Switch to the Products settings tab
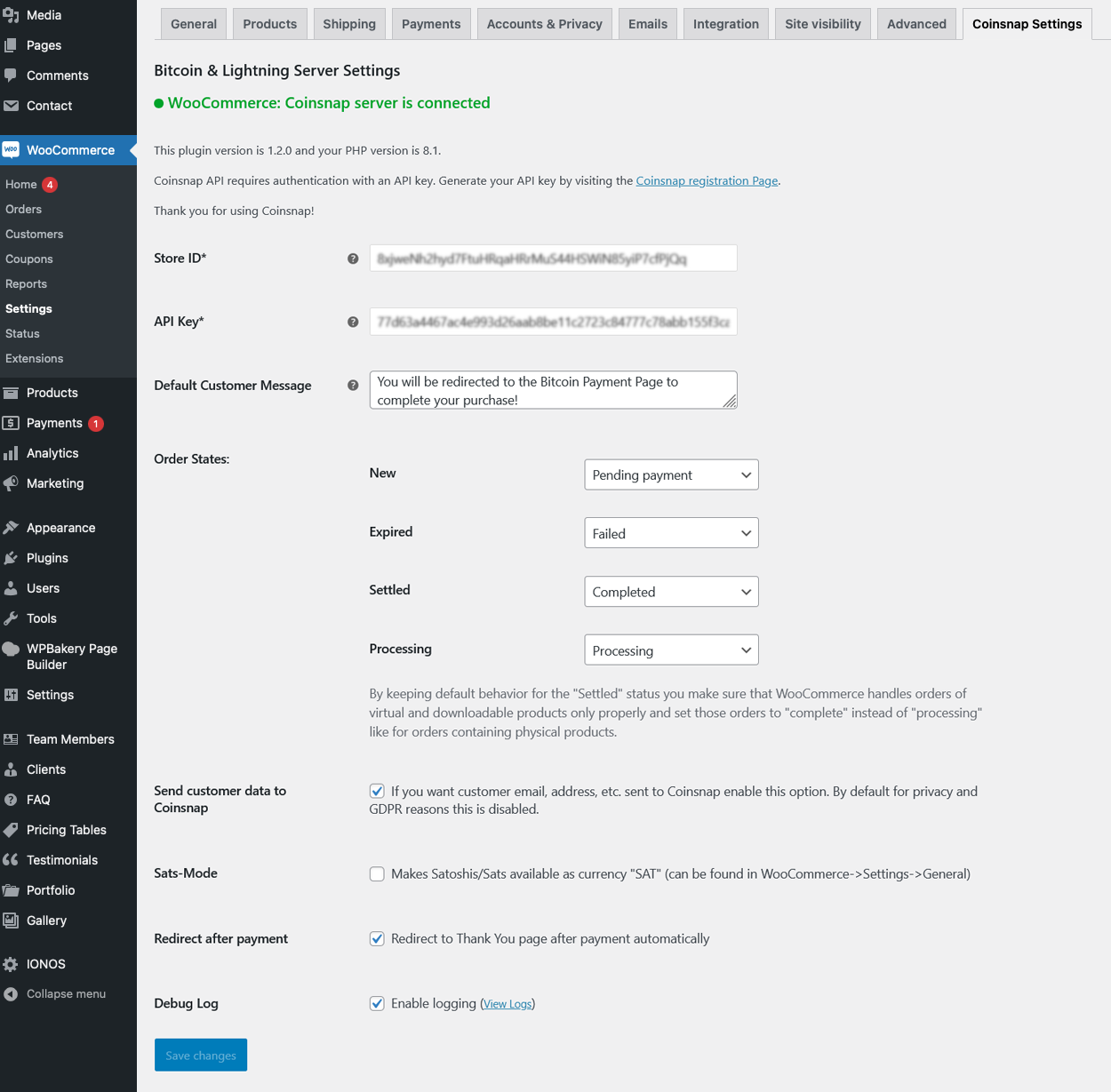The image size is (1111, 1092). pos(270,24)
